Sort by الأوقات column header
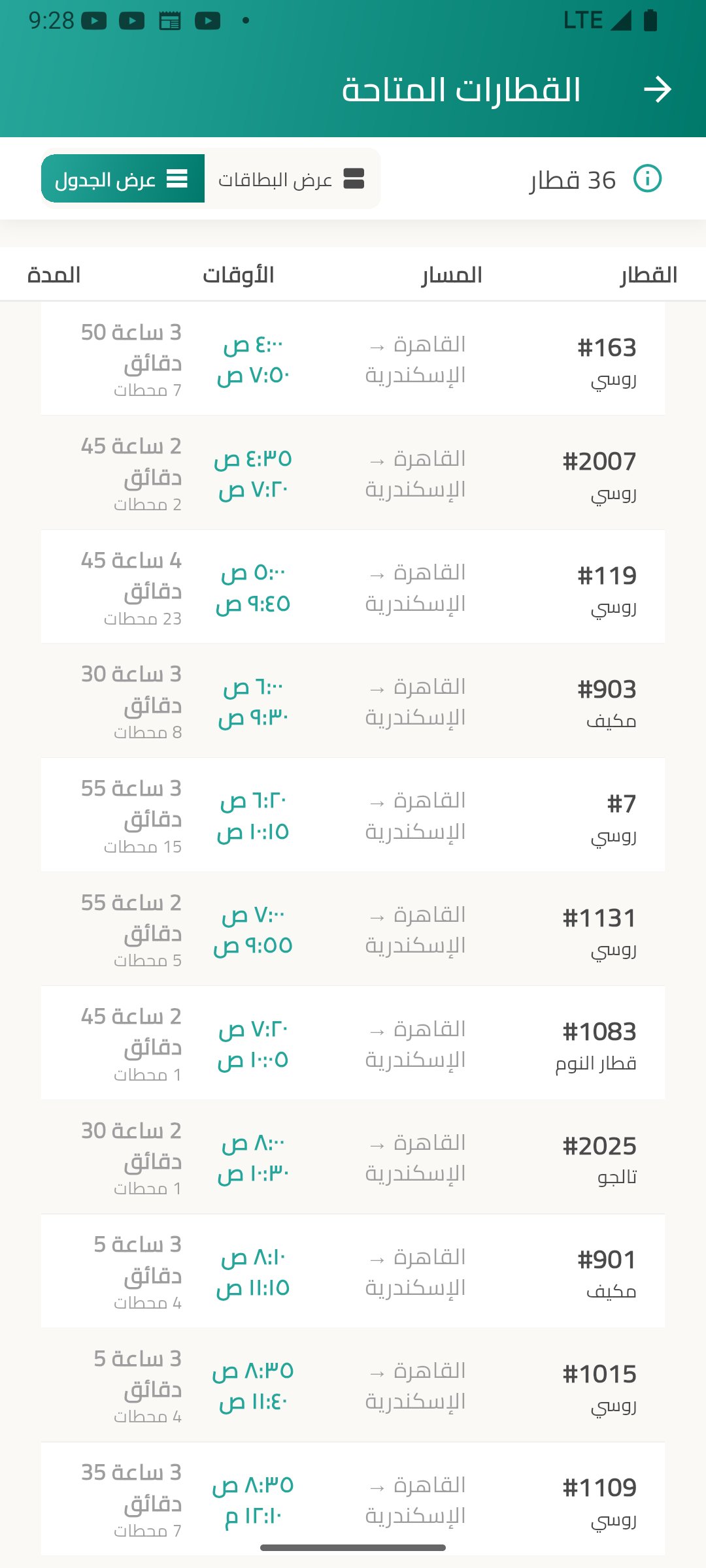706x1568 pixels. (238, 275)
